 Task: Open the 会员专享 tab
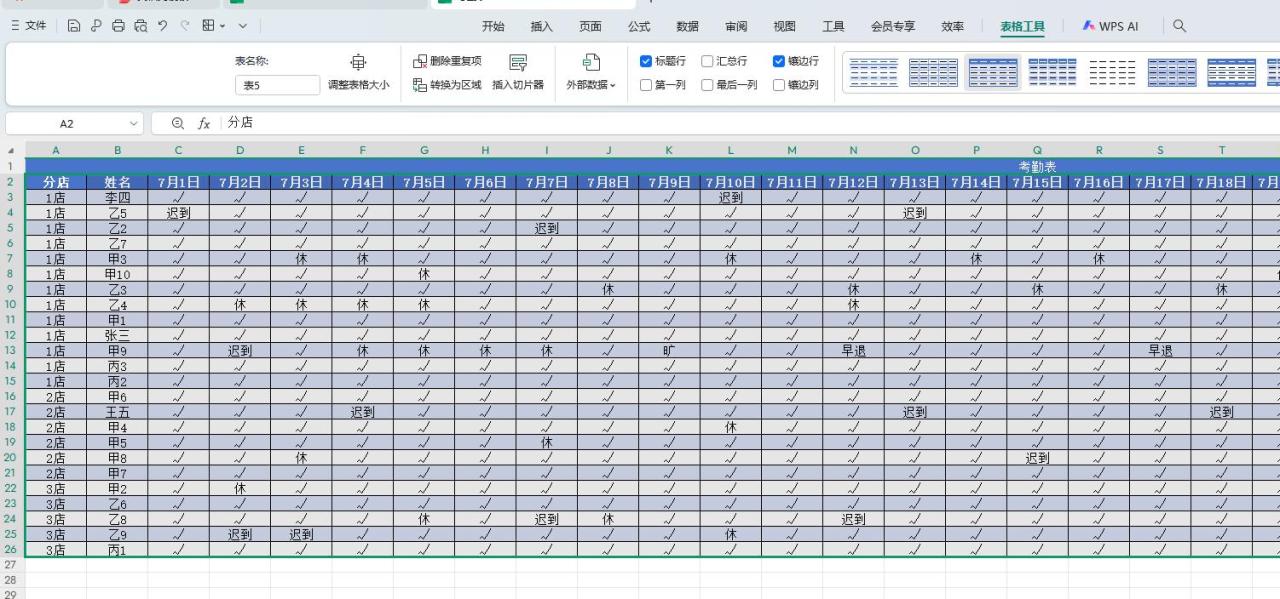point(893,26)
